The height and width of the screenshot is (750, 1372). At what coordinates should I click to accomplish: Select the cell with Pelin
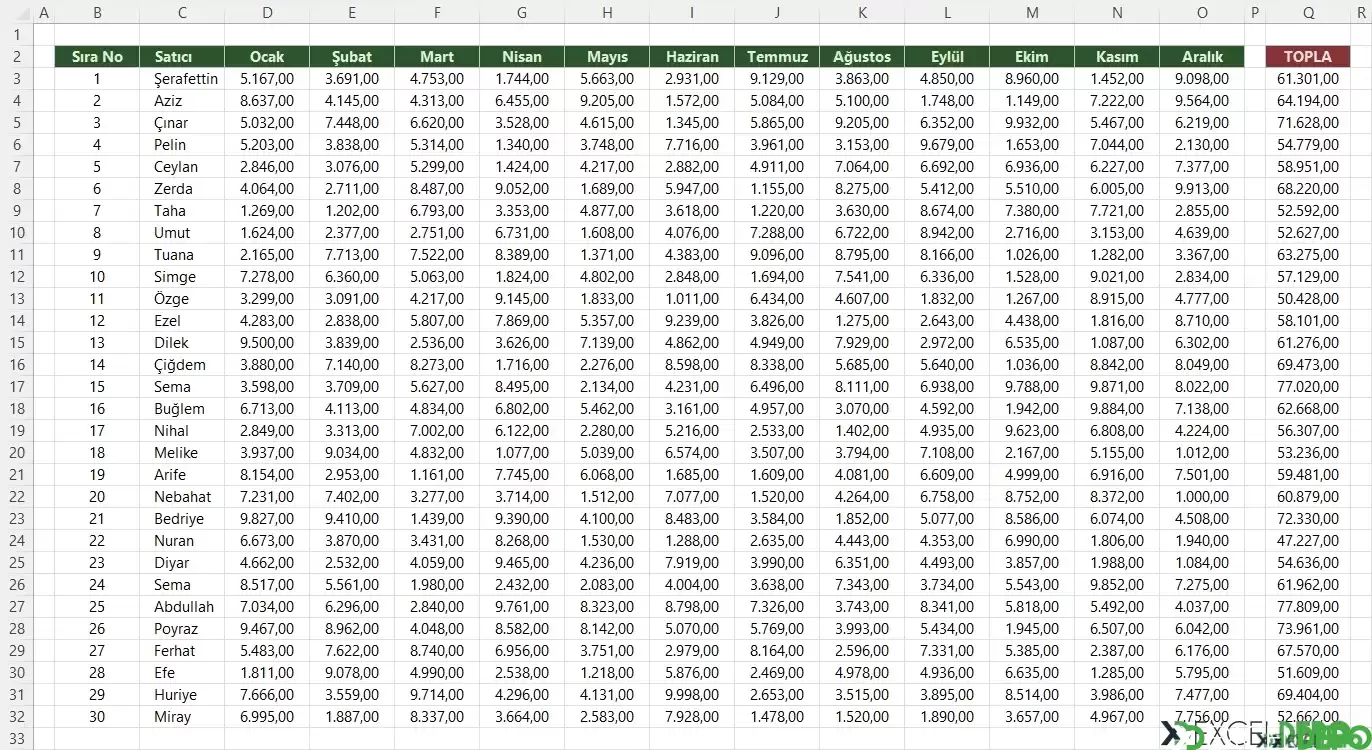(x=182, y=145)
